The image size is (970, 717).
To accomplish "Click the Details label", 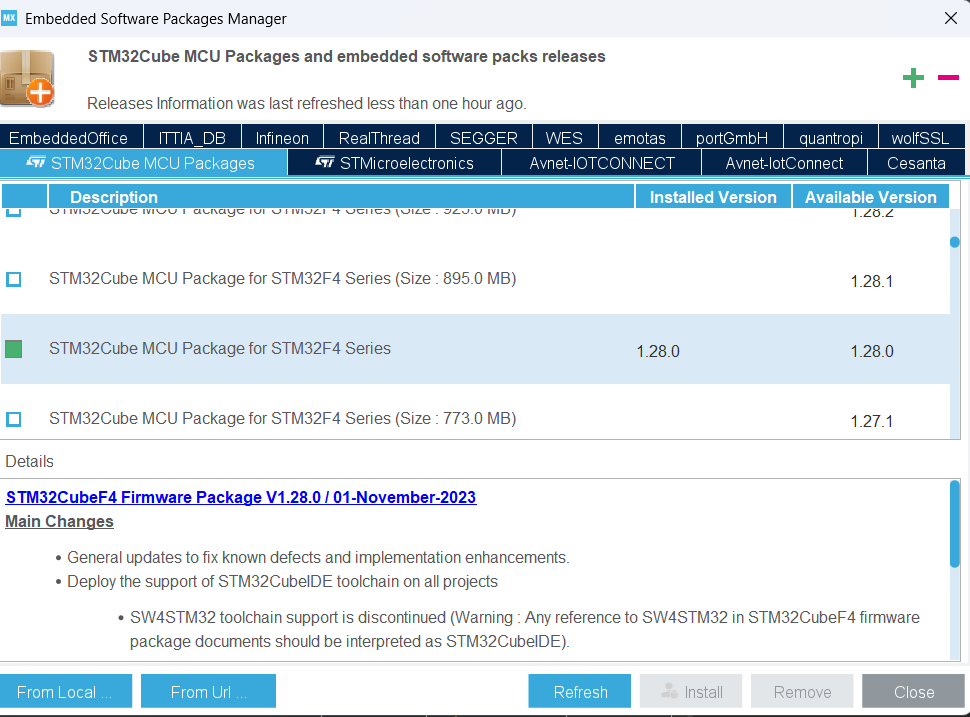I will click(x=30, y=462).
